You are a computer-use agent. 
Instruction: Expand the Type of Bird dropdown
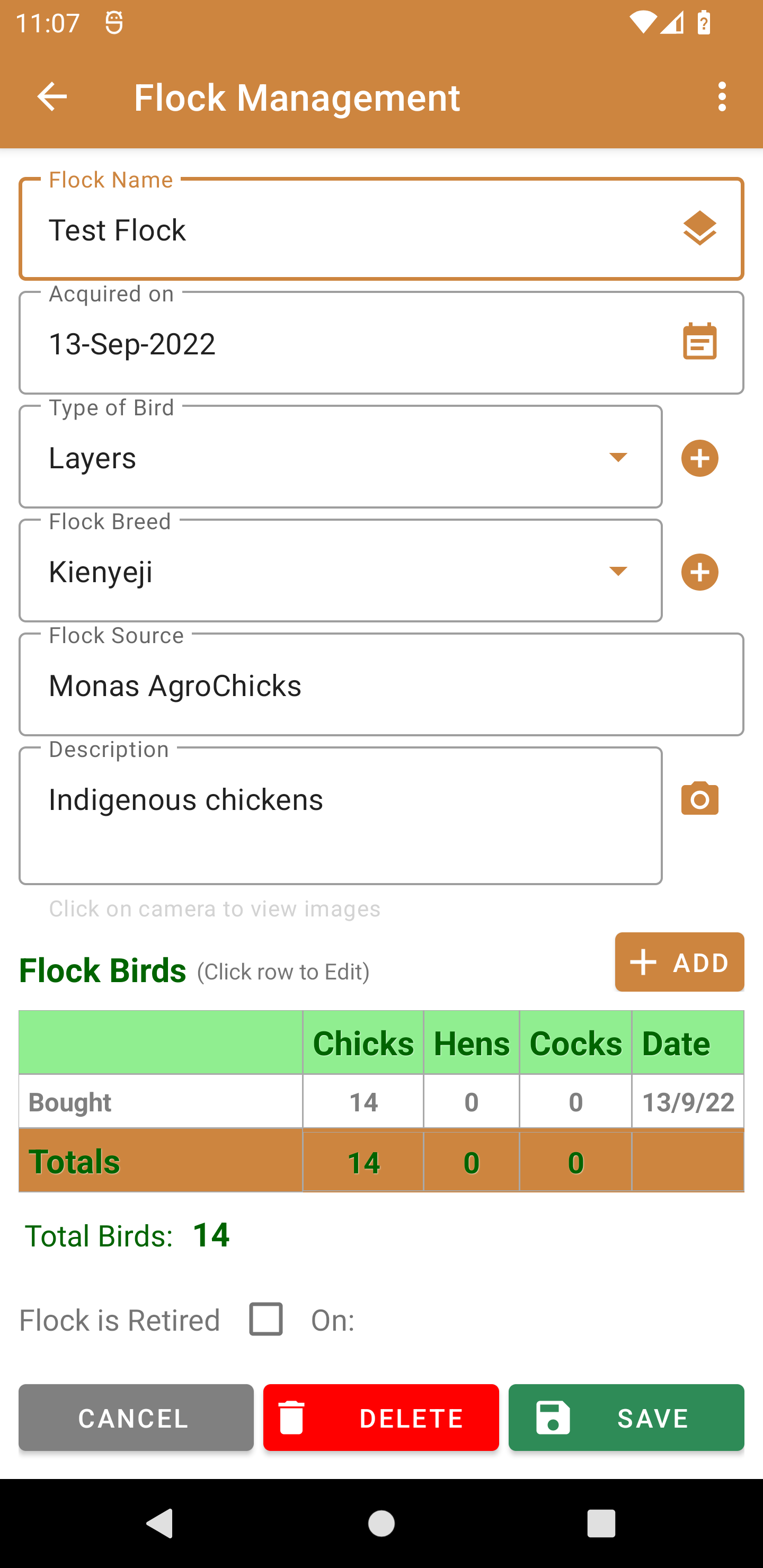(618, 457)
